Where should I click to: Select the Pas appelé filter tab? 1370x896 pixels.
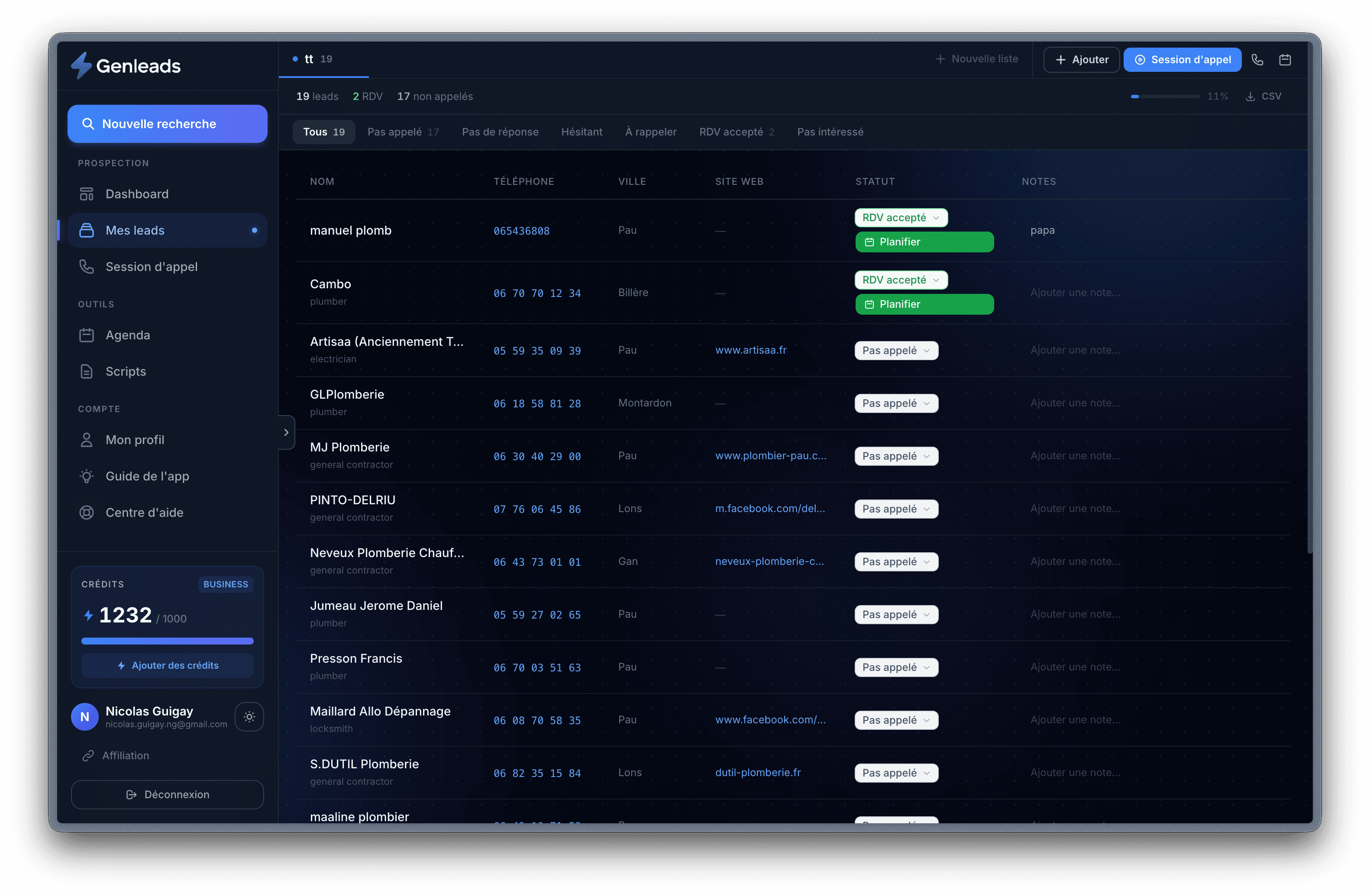click(402, 132)
